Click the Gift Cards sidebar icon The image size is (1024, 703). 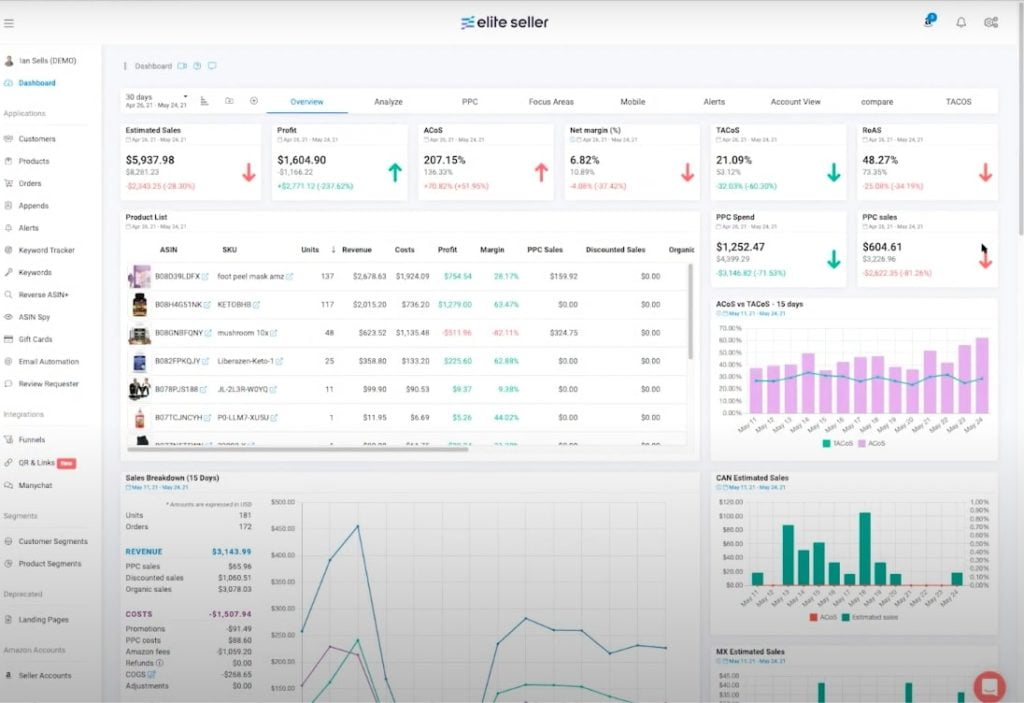point(8,339)
